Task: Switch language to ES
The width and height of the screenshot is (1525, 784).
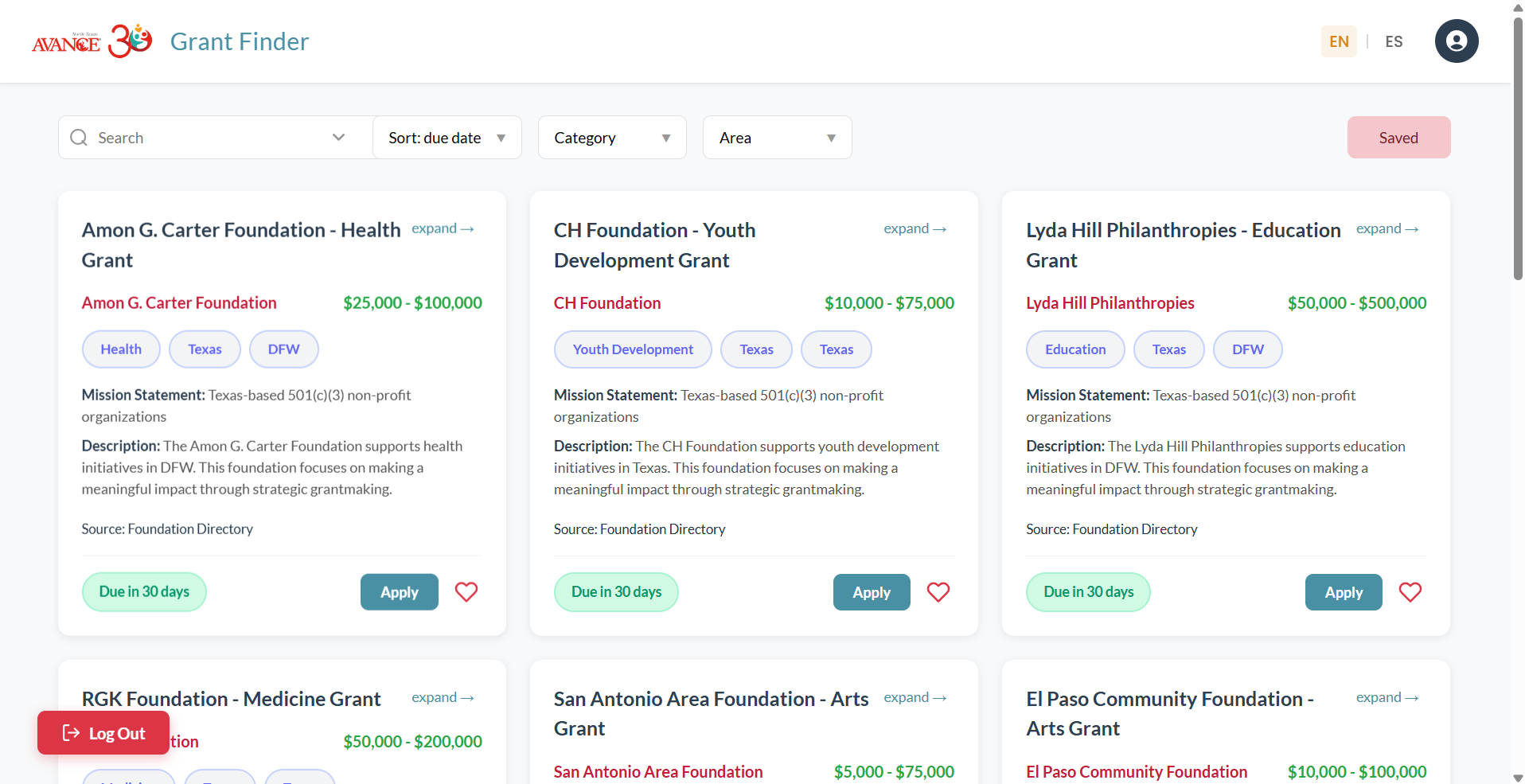Action: [1394, 41]
